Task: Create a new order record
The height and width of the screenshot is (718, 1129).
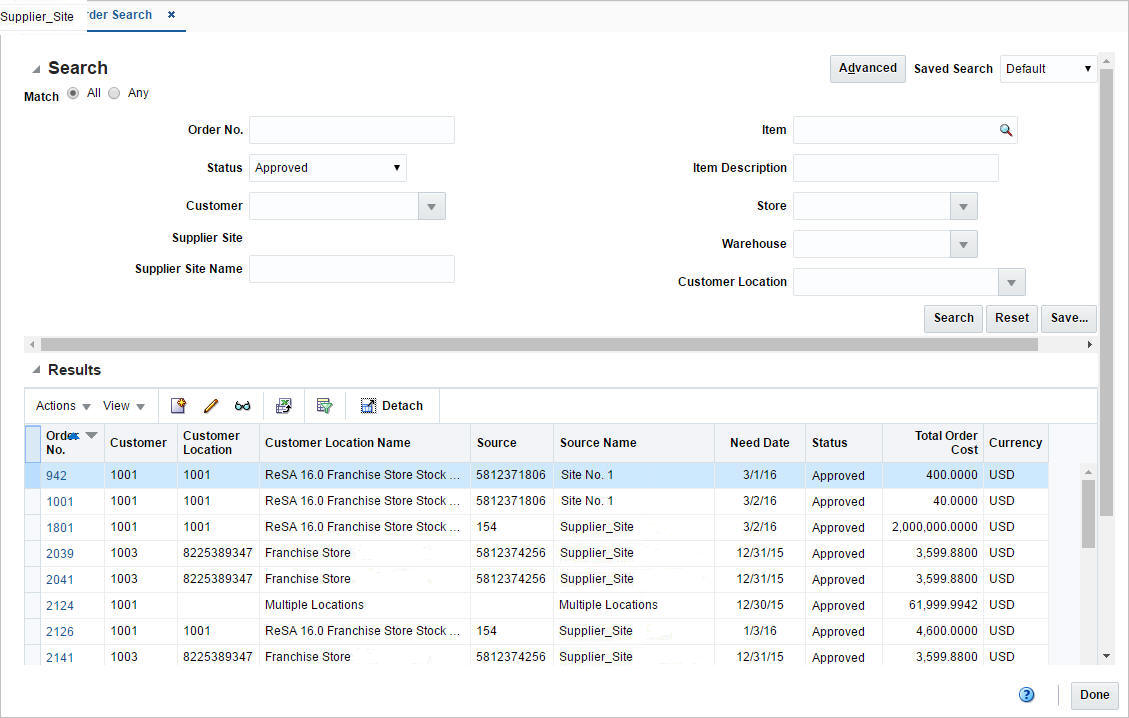Action: coord(178,405)
